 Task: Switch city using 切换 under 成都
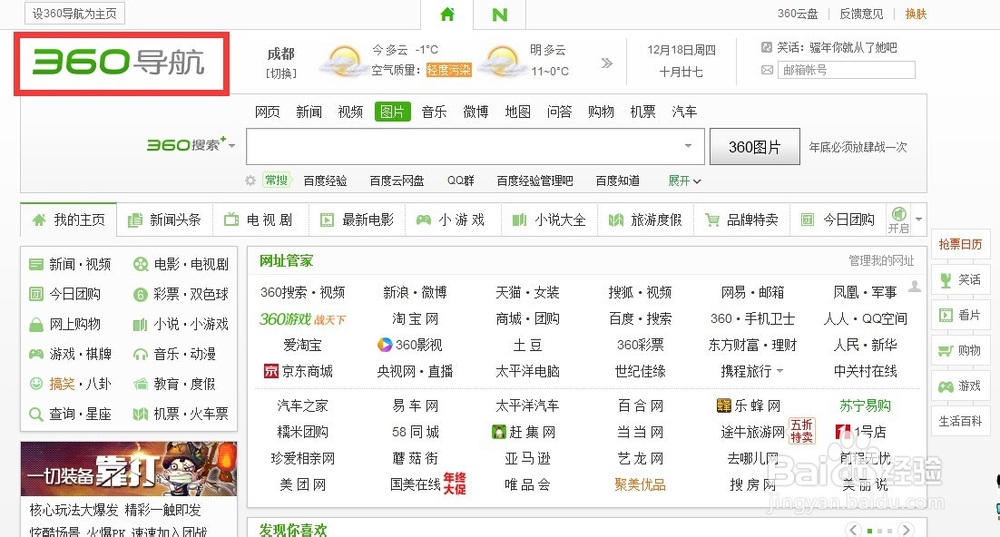(281, 73)
